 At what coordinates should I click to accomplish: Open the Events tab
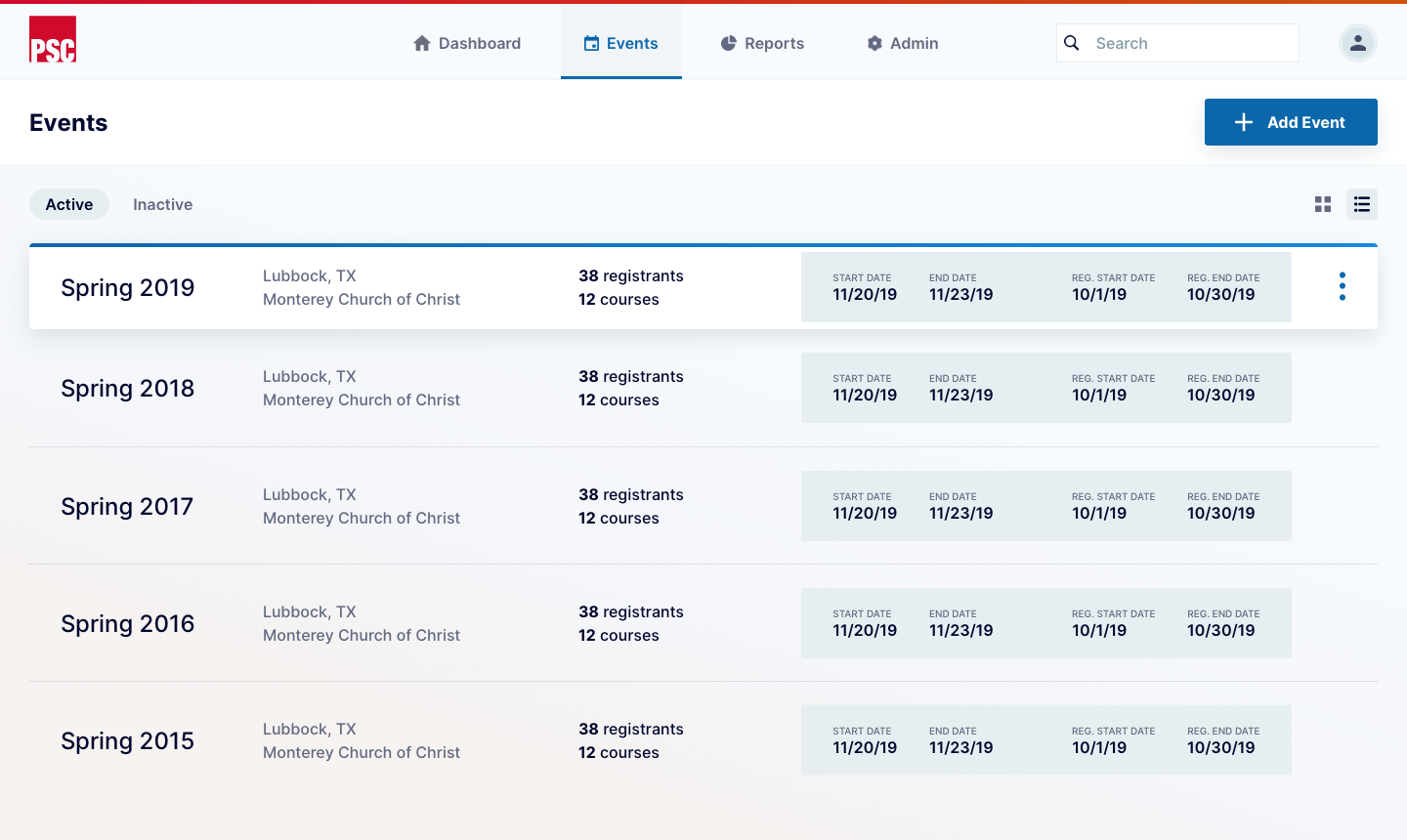click(x=621, y=43)
